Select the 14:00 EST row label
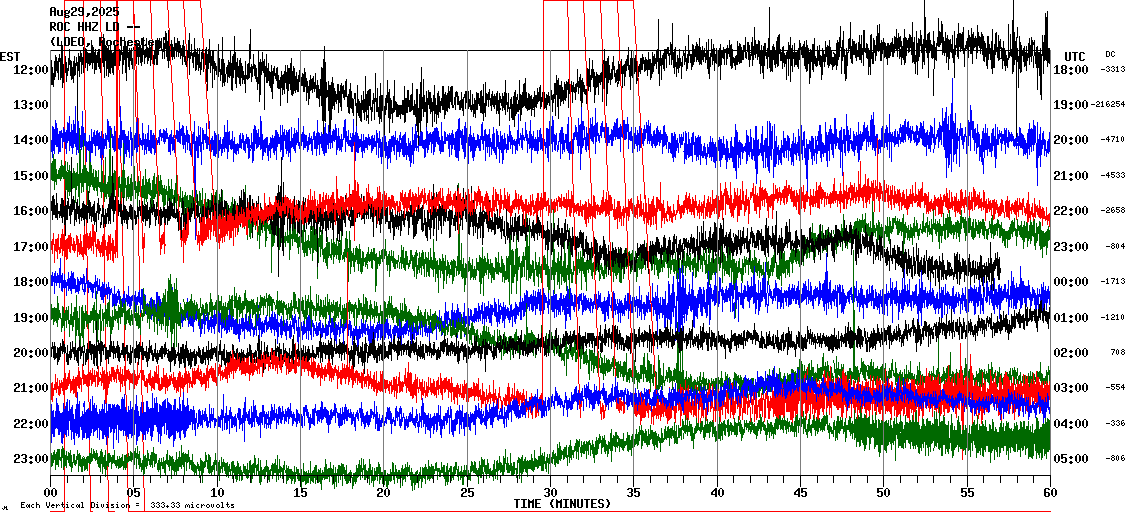 coord(32,140)
